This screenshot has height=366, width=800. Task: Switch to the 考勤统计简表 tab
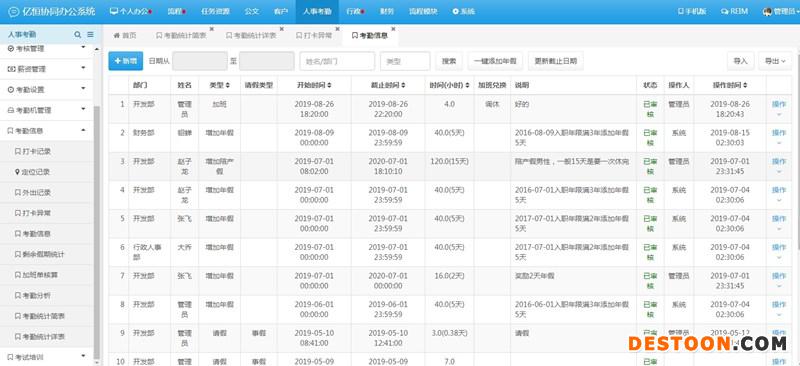[x=182, y=36]
